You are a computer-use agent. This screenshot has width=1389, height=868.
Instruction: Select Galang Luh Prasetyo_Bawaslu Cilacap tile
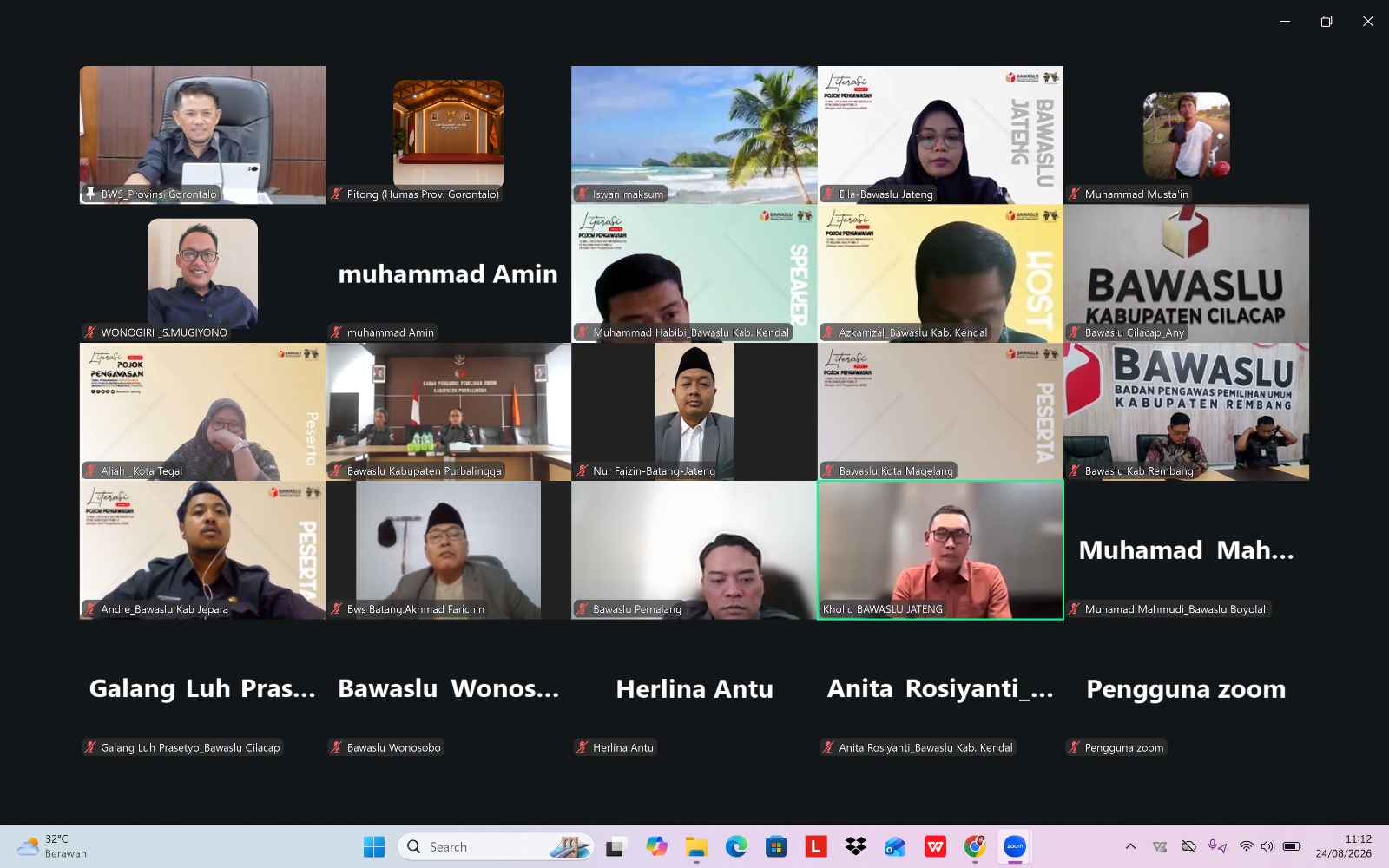[x=202, y=688]
